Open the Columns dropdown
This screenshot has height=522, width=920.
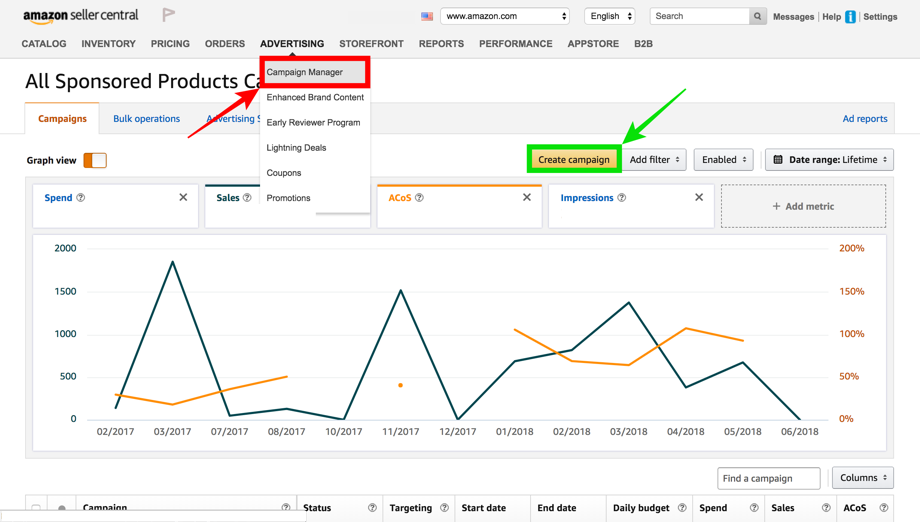click(862, 478)
